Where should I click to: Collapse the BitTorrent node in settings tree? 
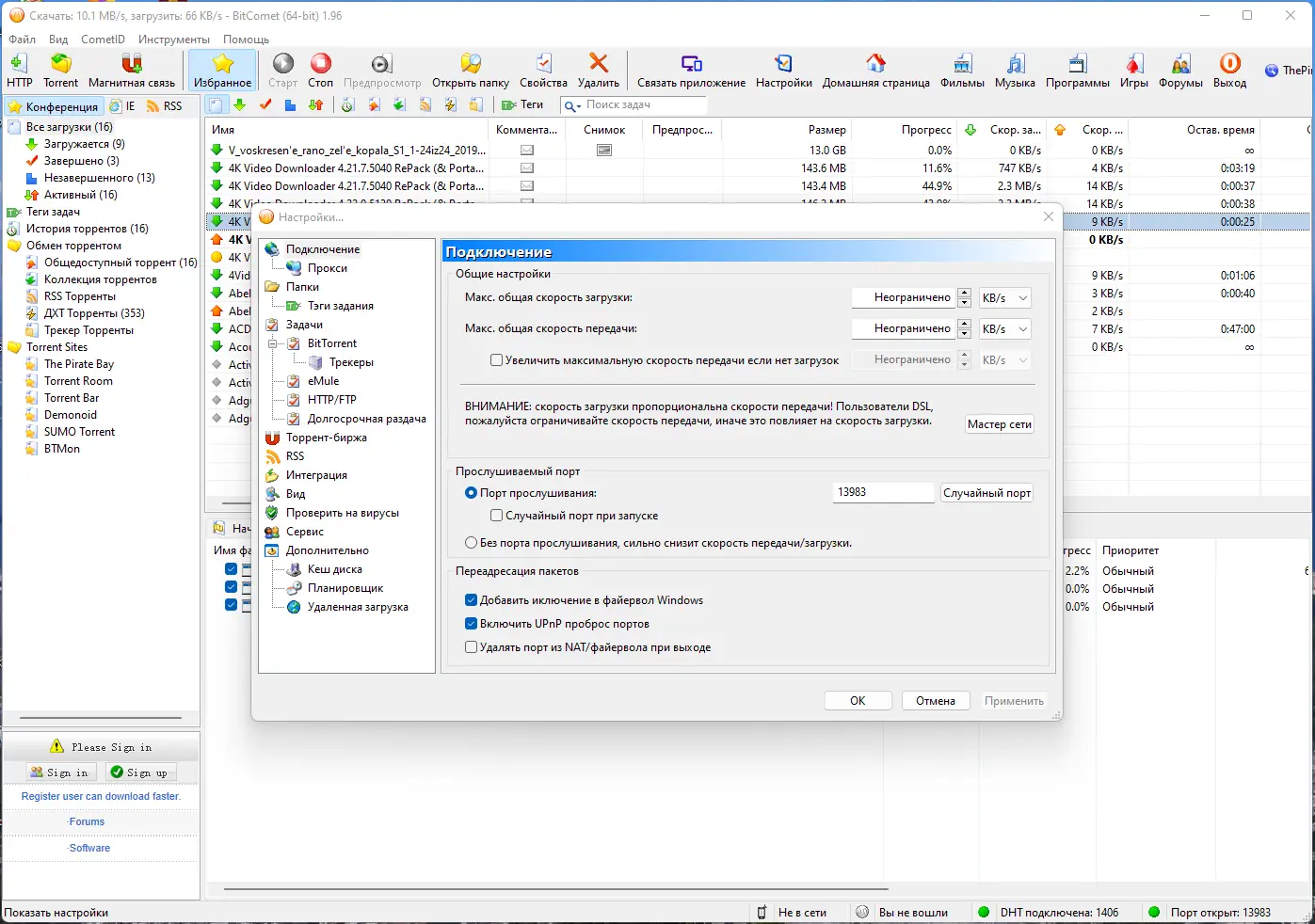tap(272, 343)
